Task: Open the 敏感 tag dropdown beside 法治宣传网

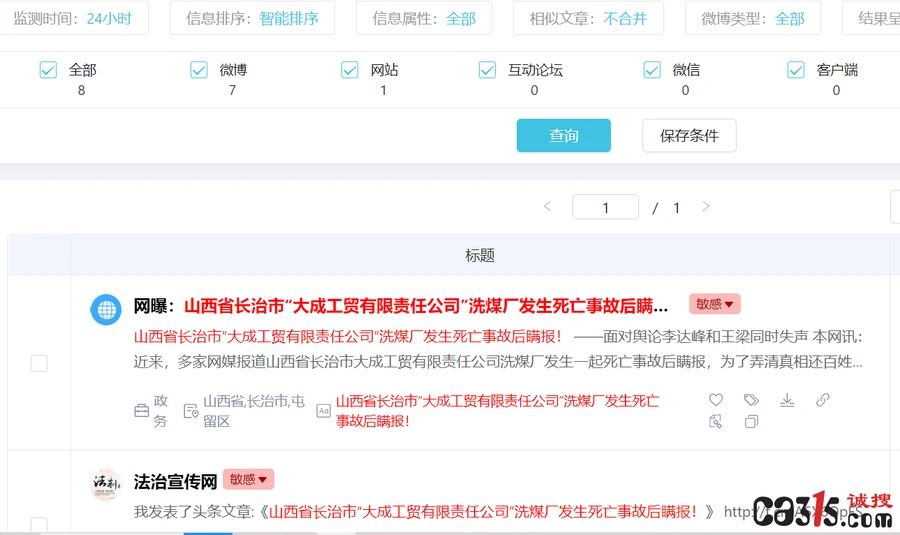Action: tap(249, 479)
